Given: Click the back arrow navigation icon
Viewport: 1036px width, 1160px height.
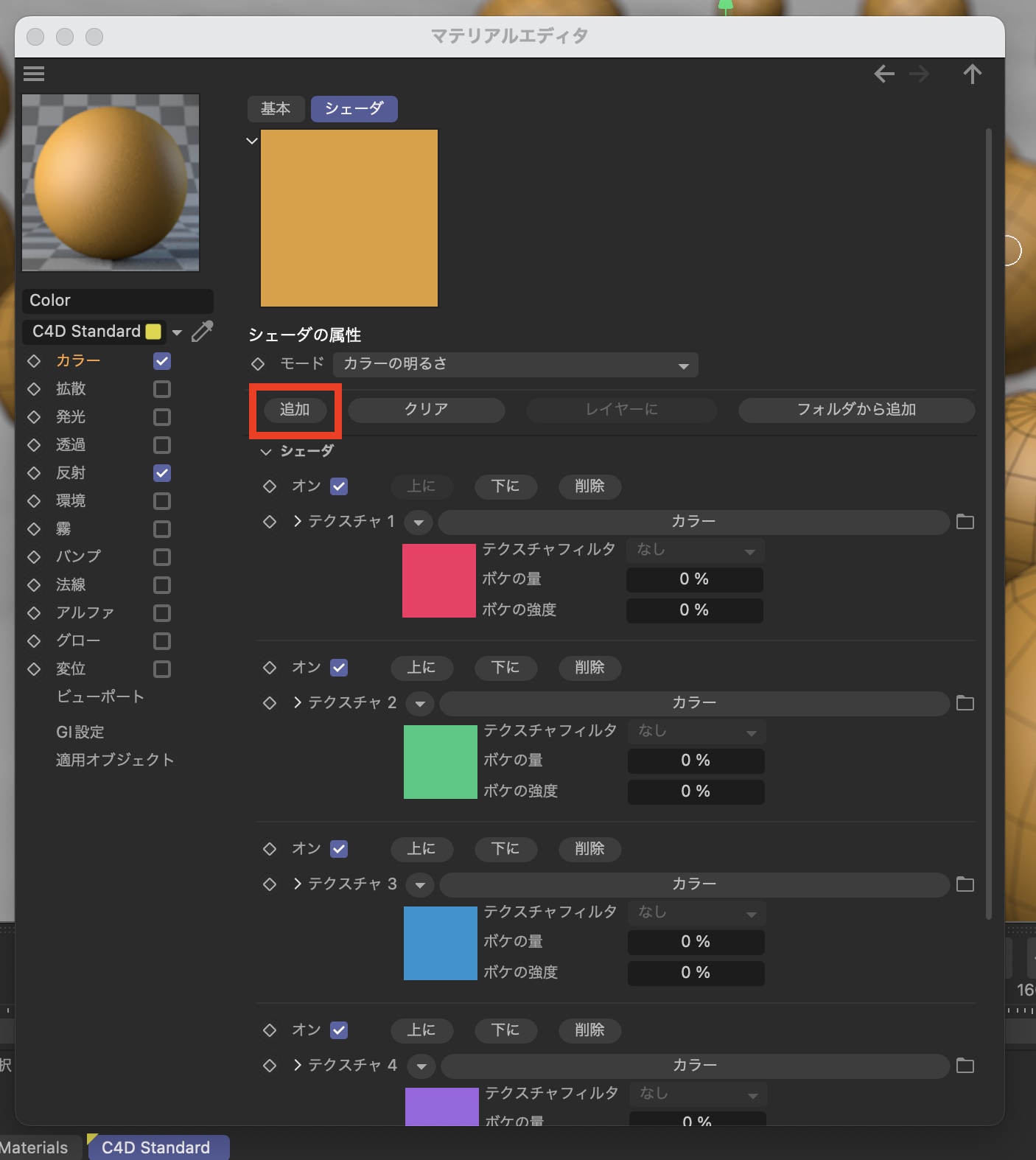Looking at the screenshot, I should tap(884, 74).
